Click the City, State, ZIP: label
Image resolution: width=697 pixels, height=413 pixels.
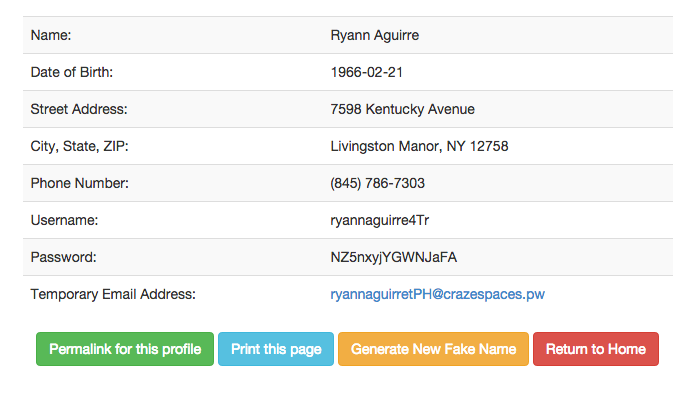tap(79, 146)
